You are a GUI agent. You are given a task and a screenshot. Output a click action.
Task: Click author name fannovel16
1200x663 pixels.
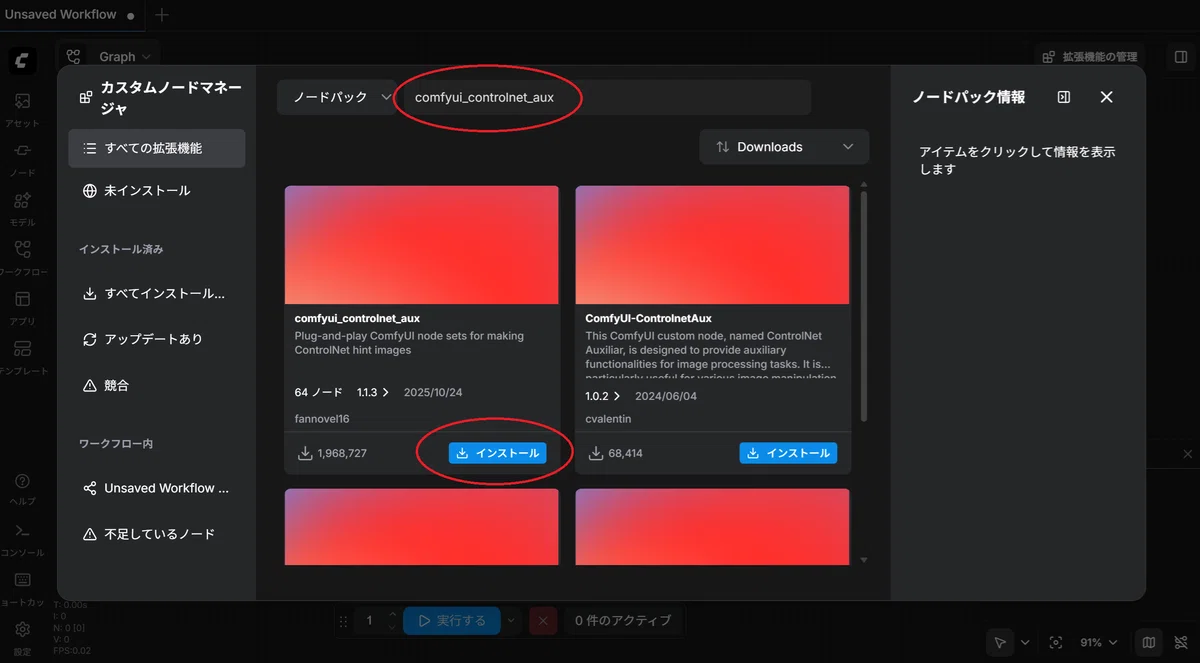322,418
